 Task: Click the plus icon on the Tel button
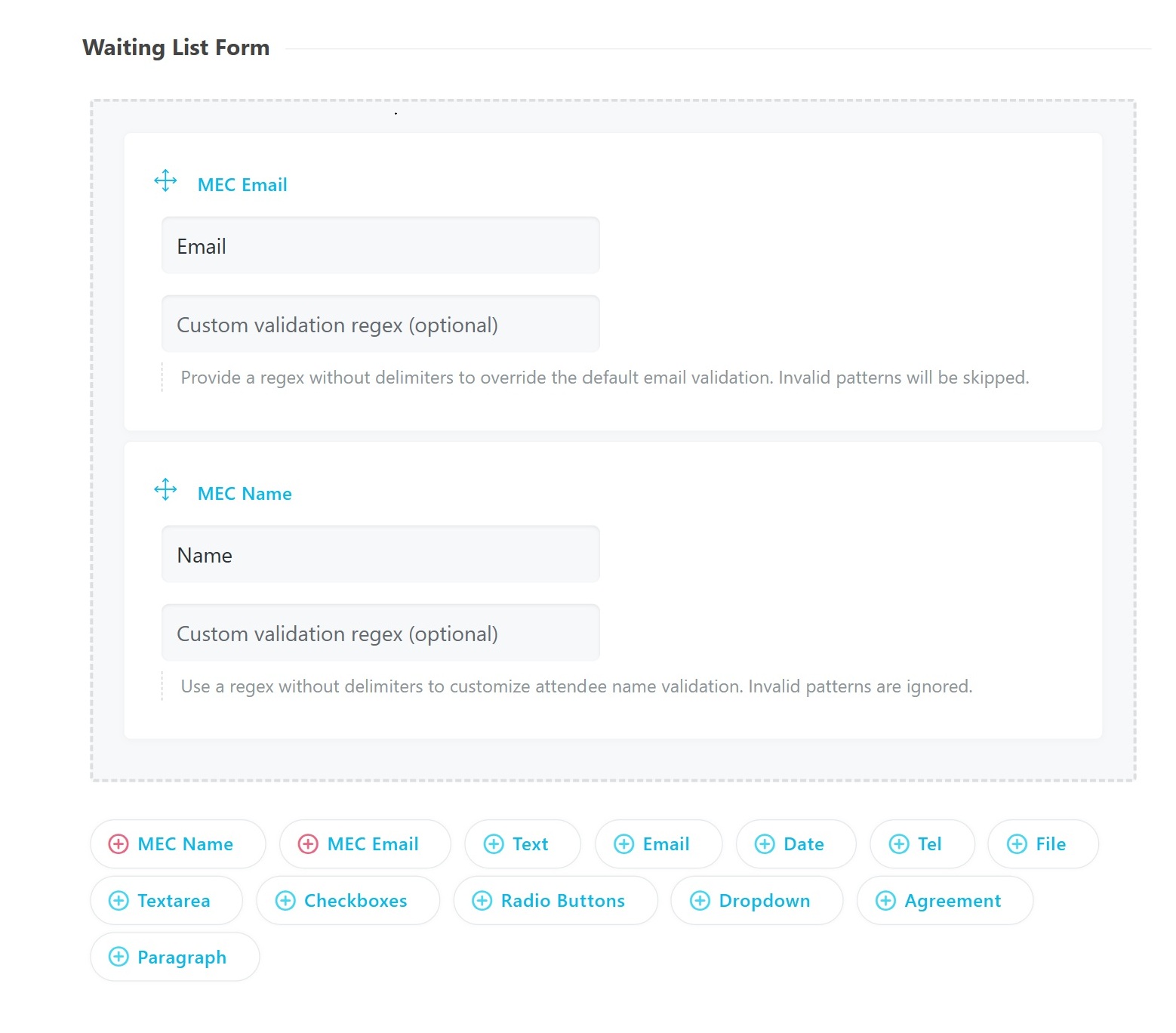[x=899, y=844]
